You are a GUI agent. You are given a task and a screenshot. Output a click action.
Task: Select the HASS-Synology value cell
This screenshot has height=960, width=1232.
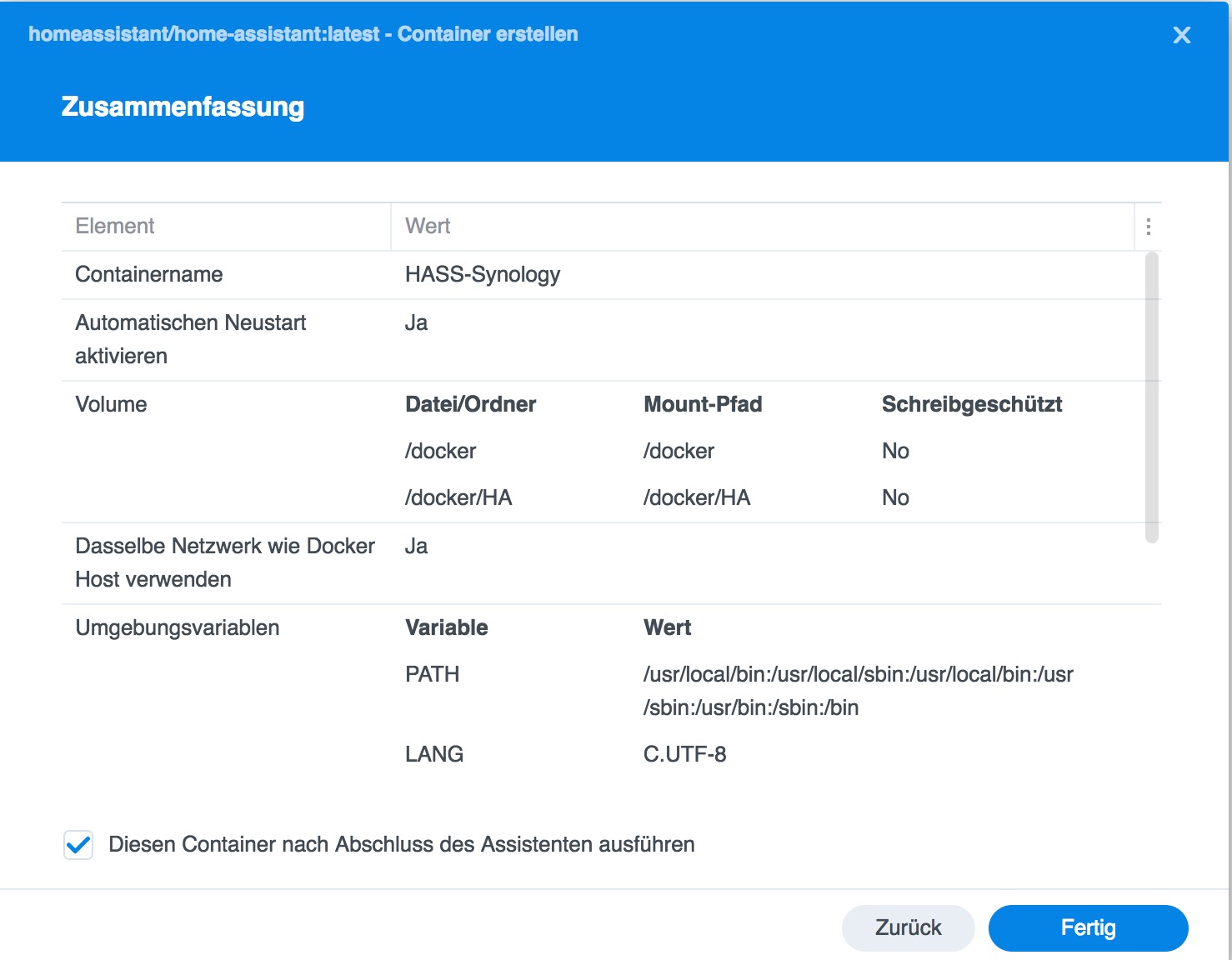(483, 275)
